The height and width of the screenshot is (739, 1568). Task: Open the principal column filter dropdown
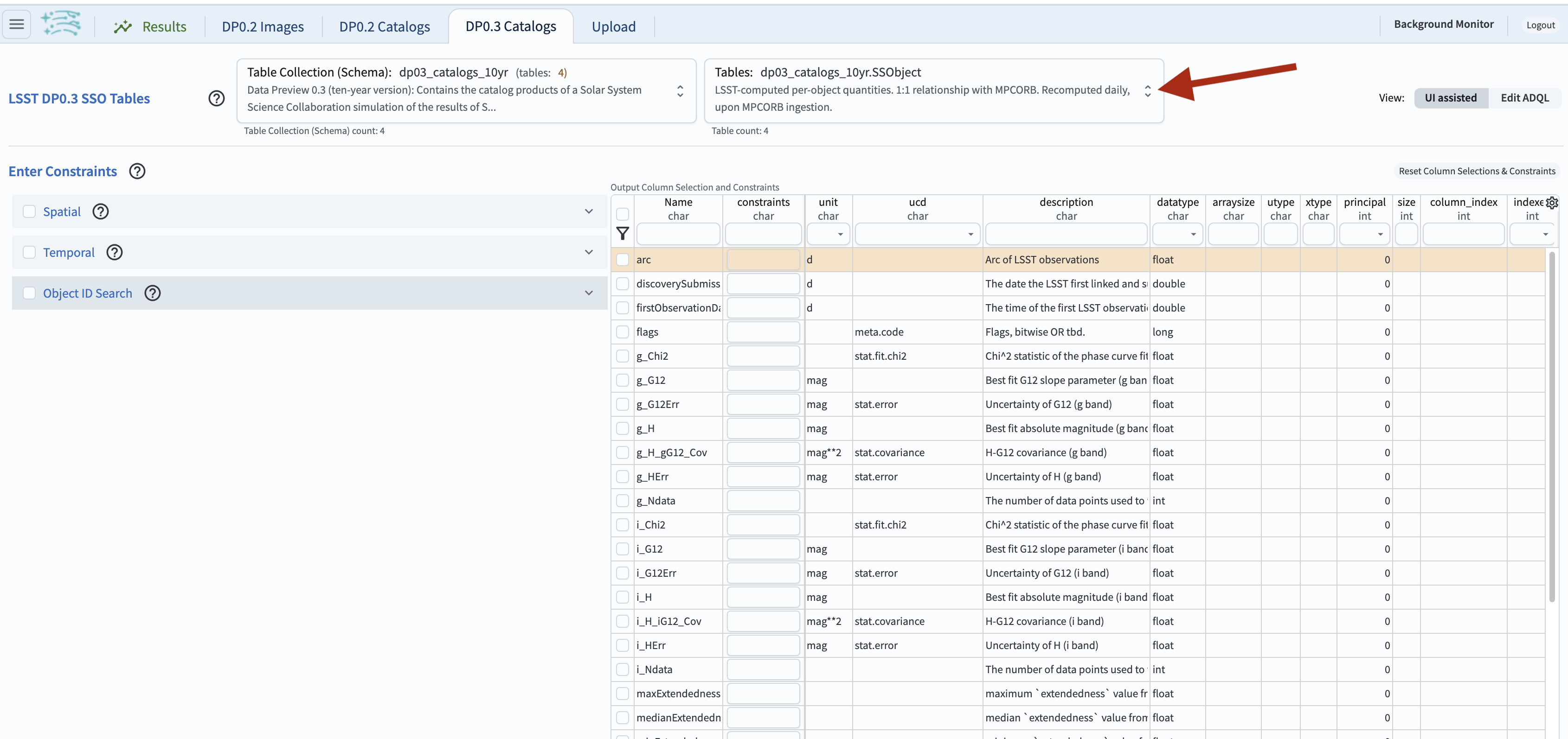[x=1380, y=234]
